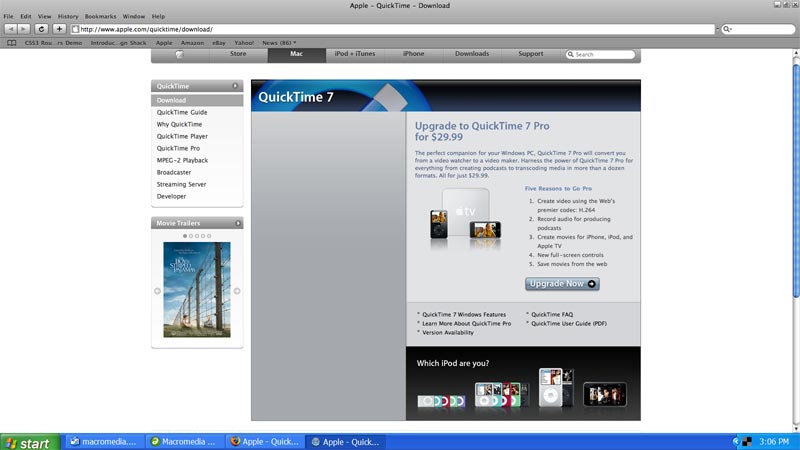Click the Yahoo! bookmark
Screen dimensions: 800x450
tap(244, 43)
